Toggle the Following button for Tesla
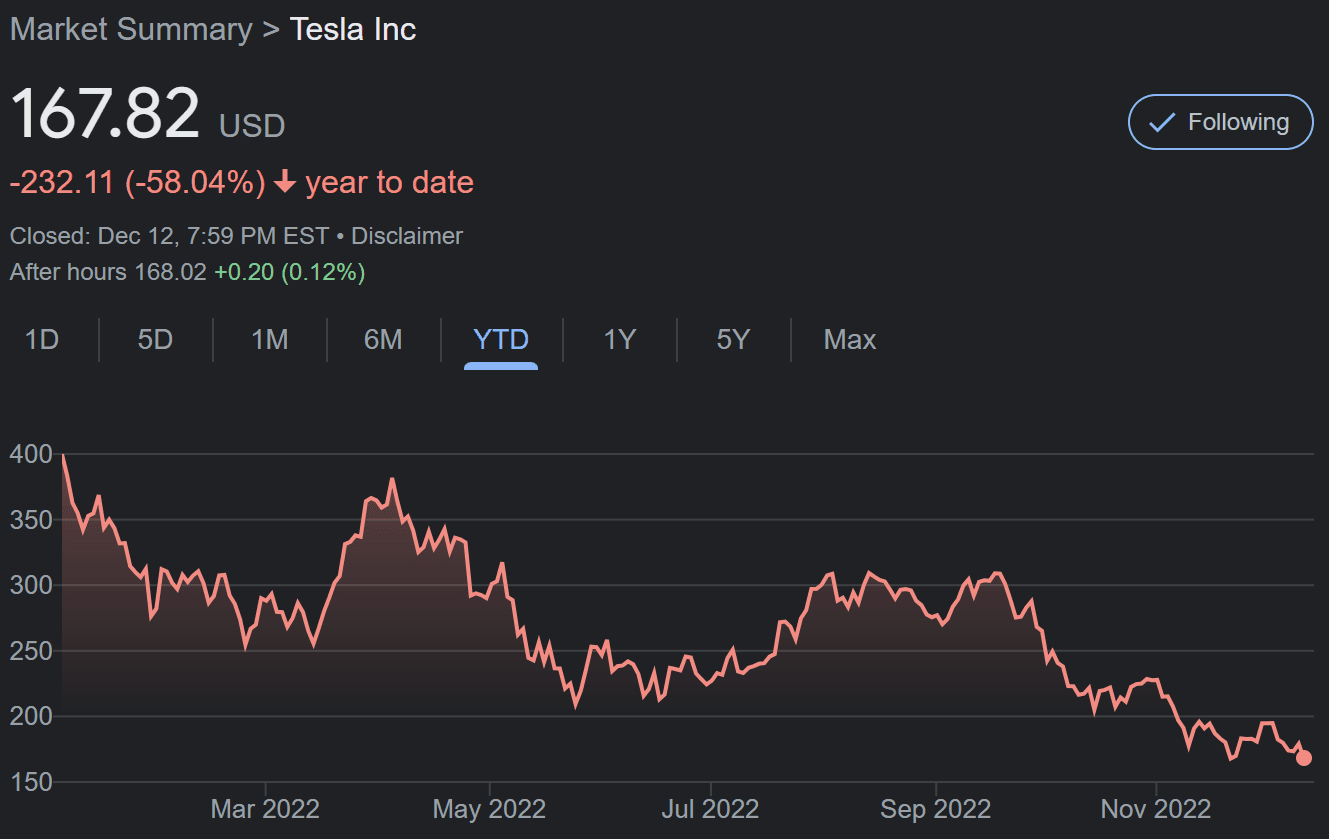Image resolution: width=1329 pixels, height=839 pixels. click(x=1220, y=122)
